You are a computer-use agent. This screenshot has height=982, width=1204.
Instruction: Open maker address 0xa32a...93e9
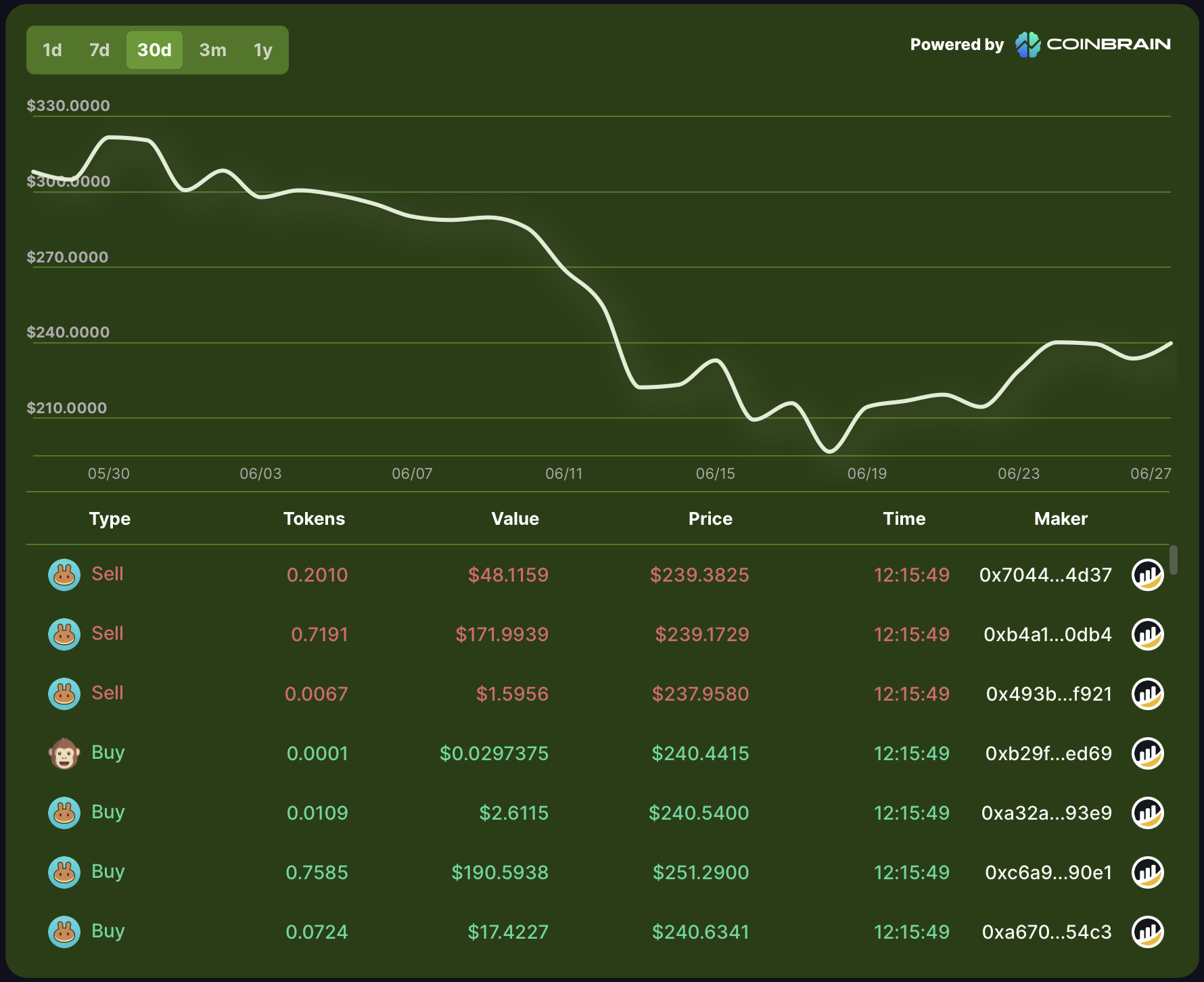pos(1046,813)
